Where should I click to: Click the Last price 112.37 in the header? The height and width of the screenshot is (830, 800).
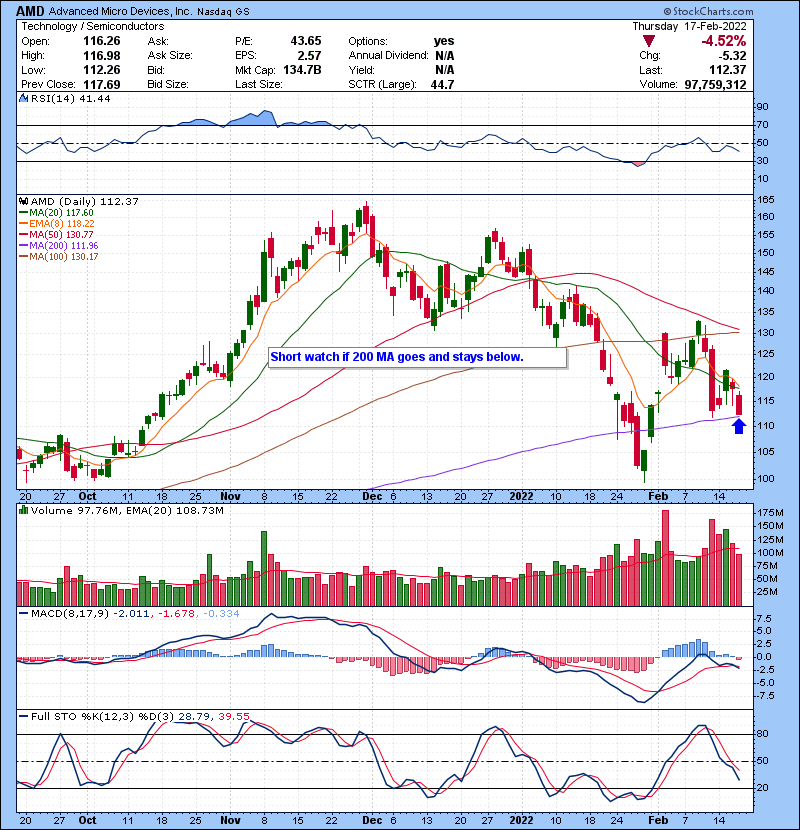[727, 70]
